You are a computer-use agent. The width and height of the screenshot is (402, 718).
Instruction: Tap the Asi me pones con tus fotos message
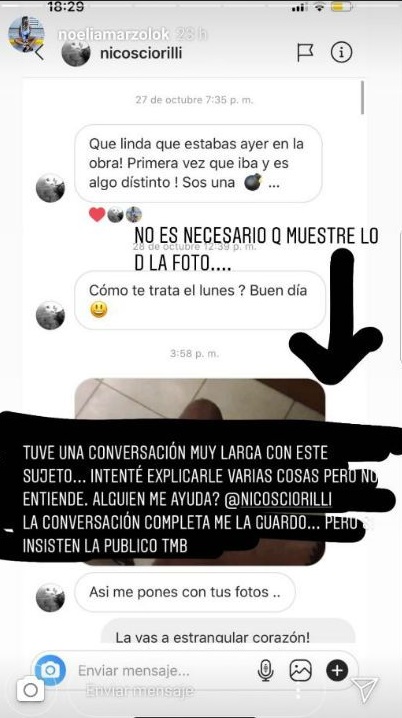coord(185,592)
